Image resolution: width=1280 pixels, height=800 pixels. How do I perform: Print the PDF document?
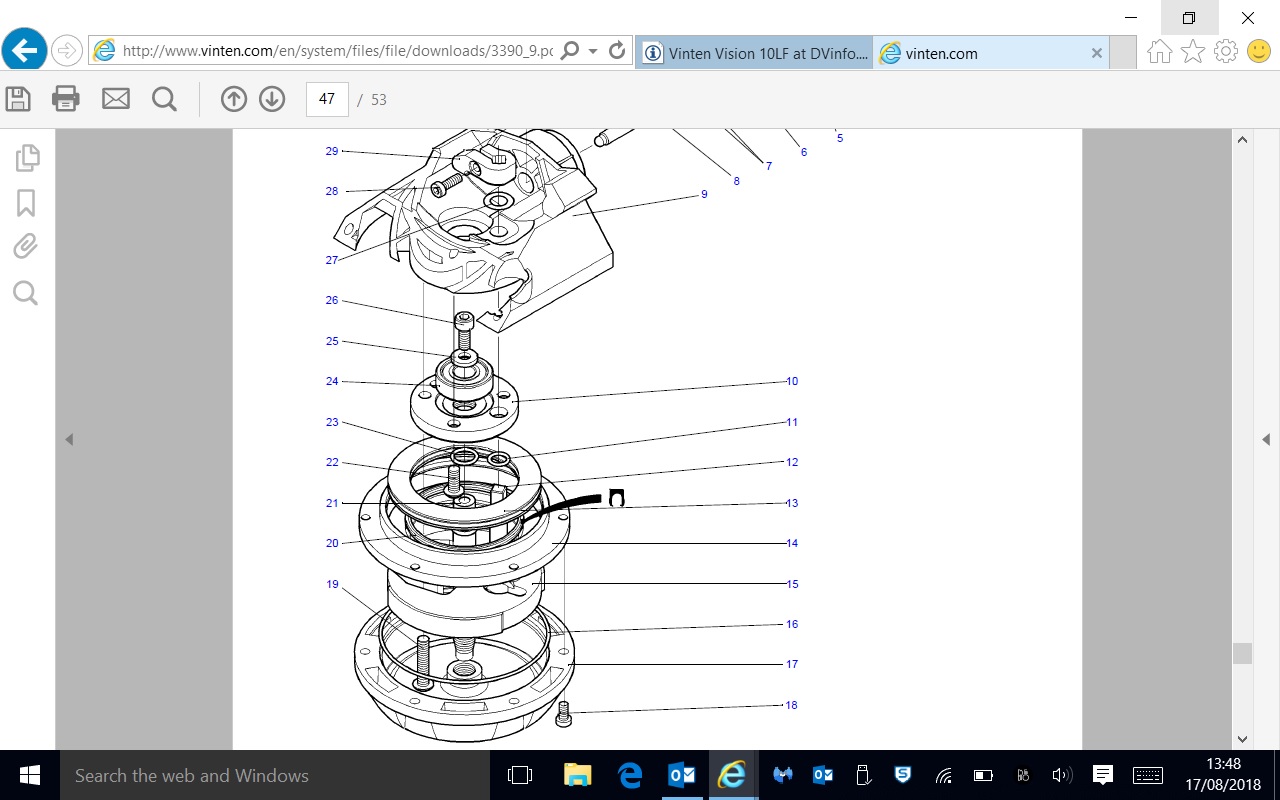66,99
